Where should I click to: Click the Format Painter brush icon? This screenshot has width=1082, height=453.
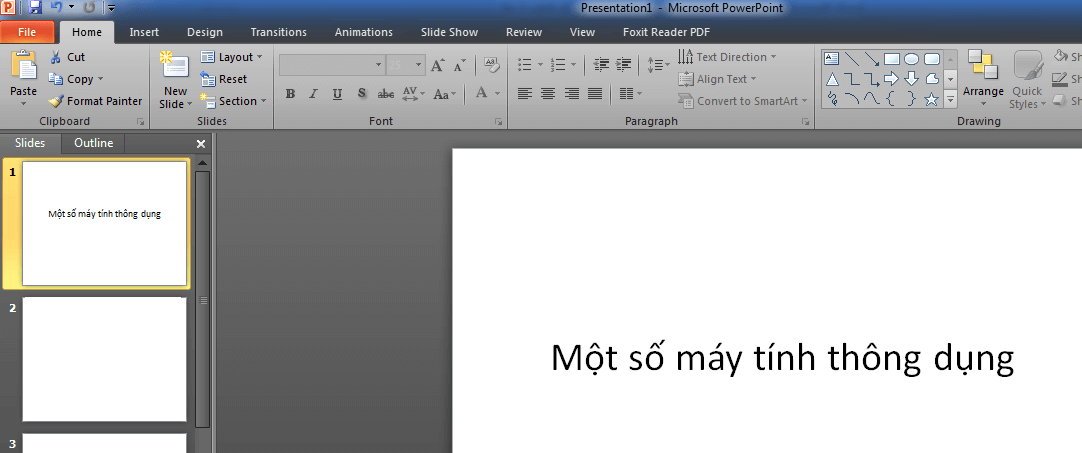click(x=56, y=101)
